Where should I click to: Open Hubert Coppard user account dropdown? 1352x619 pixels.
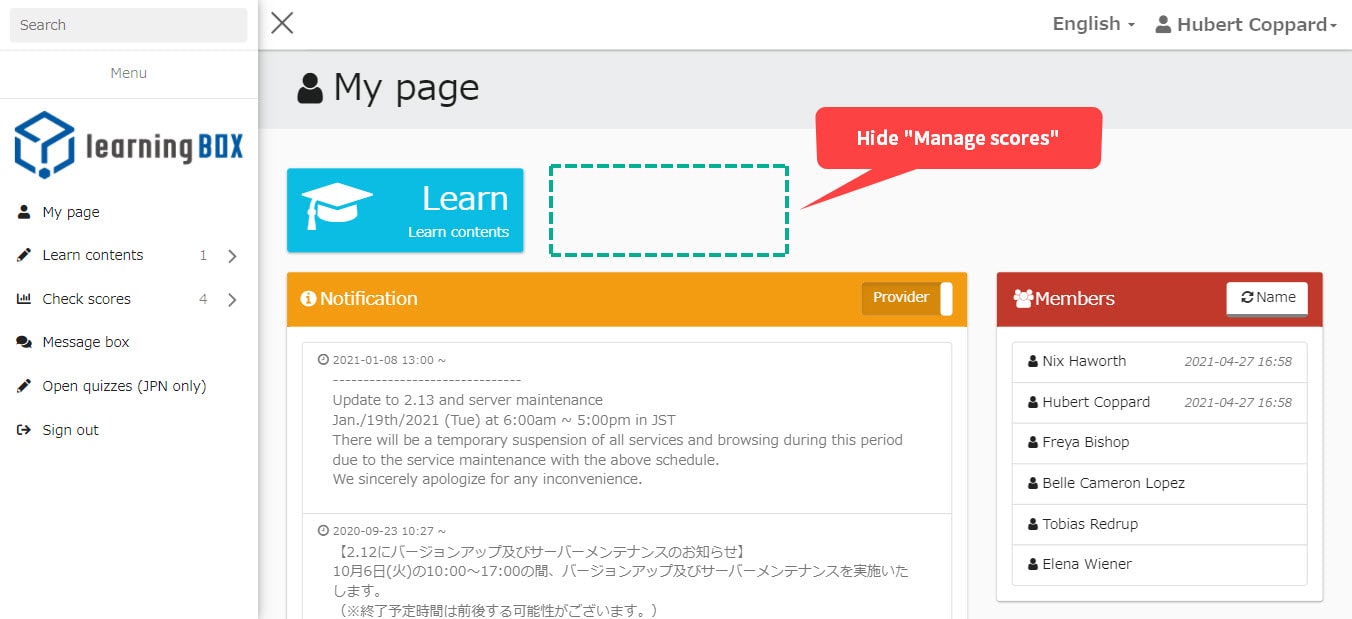tap(1246, 24)
